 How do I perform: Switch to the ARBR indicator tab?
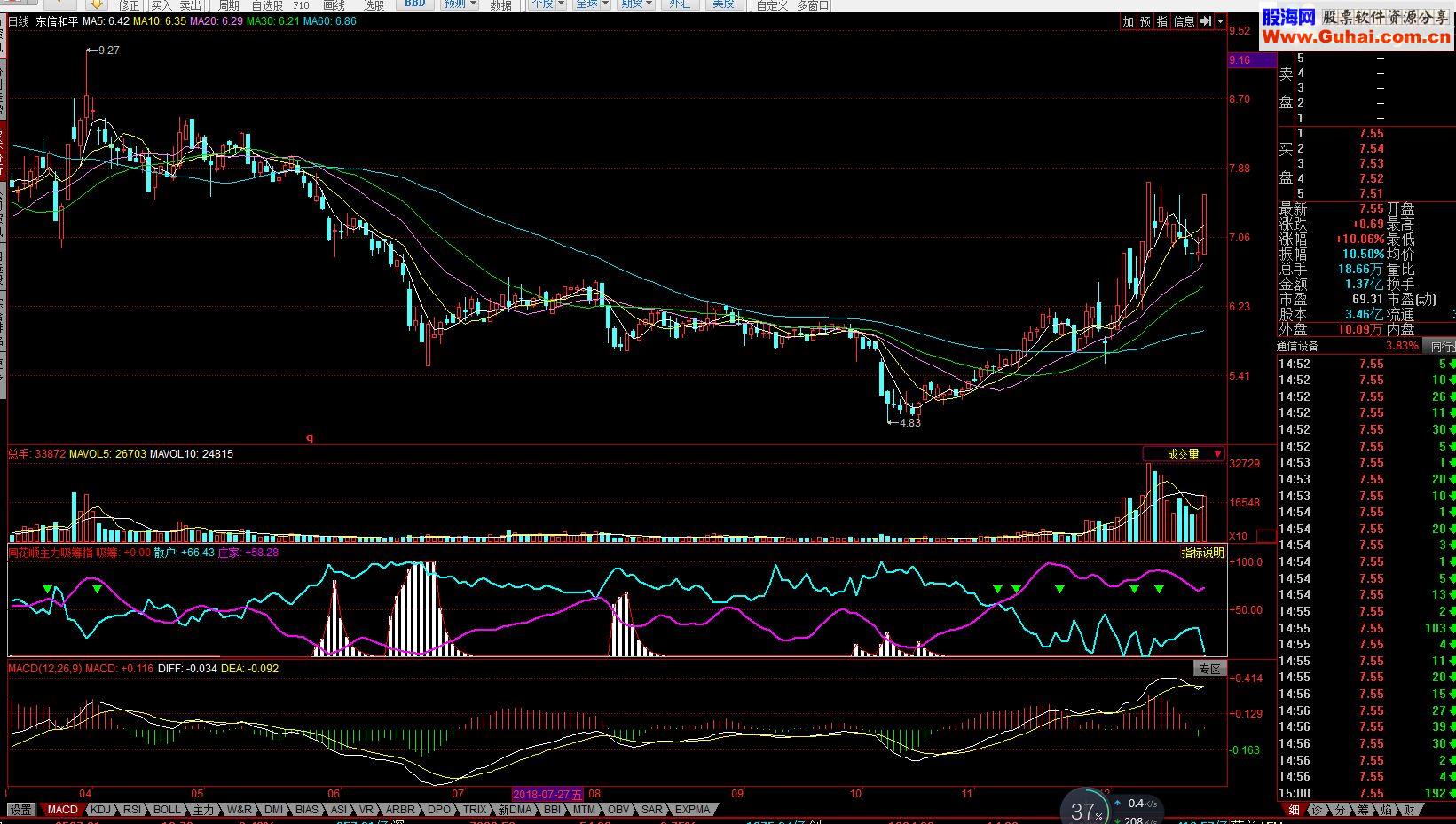pyautogui.click(x=400, y=810)
